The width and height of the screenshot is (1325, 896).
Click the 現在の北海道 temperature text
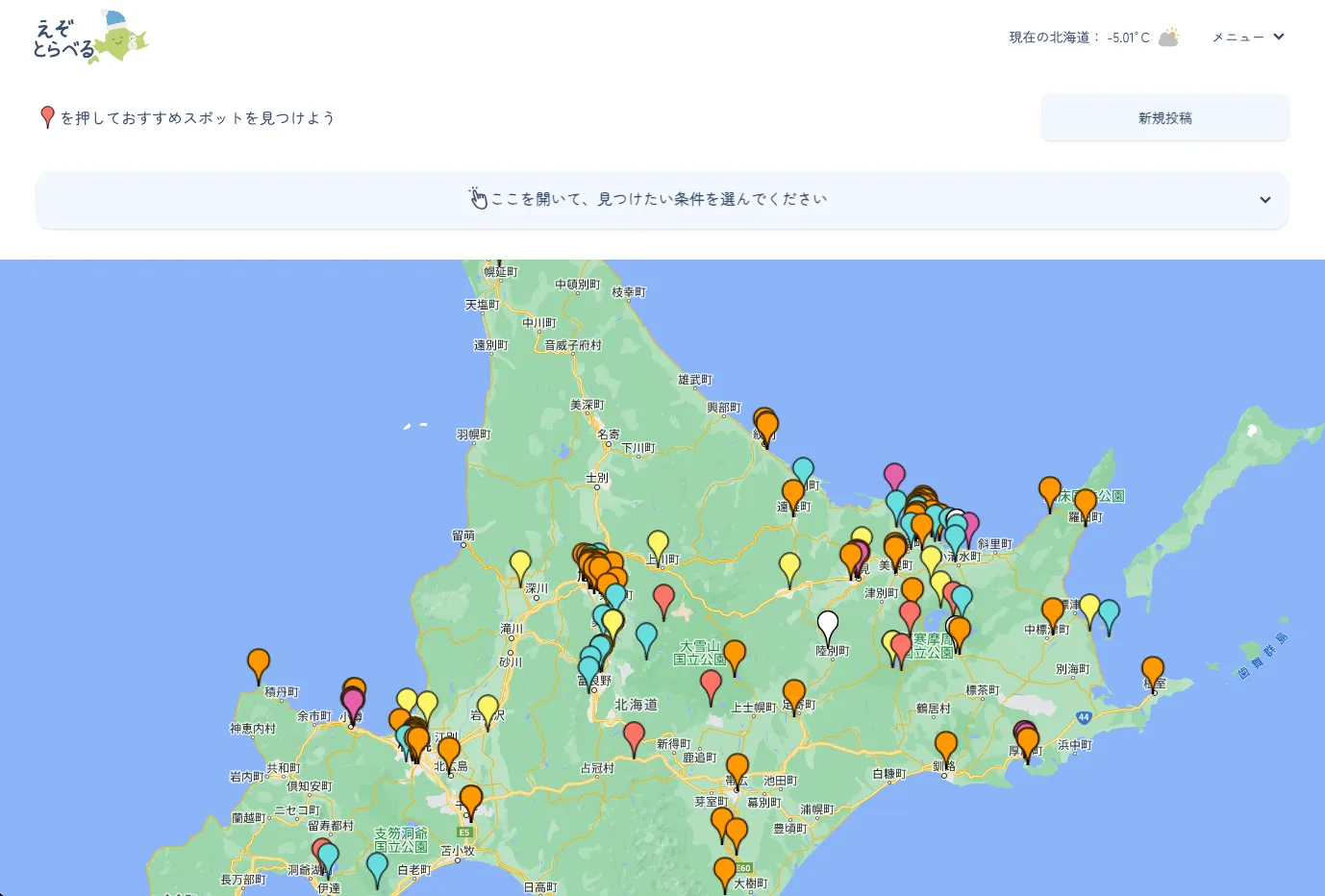point(1078,37)
